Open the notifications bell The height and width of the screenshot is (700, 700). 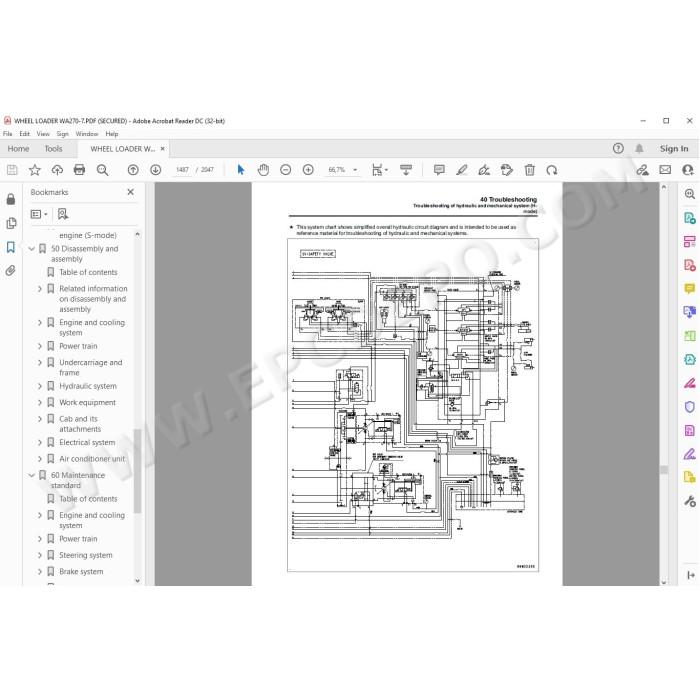coord(639,148)
